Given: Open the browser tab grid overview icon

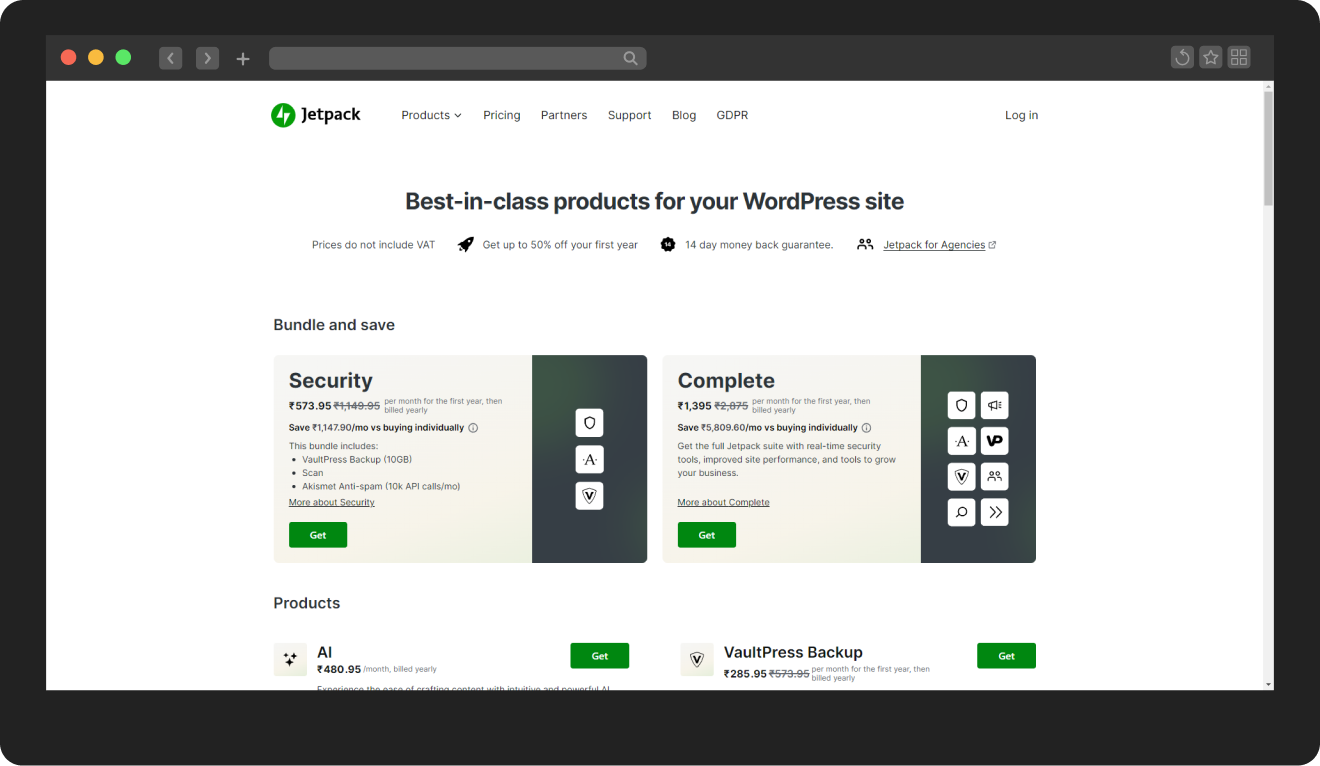Looking at the screenshot, I should pos(1239,58).
